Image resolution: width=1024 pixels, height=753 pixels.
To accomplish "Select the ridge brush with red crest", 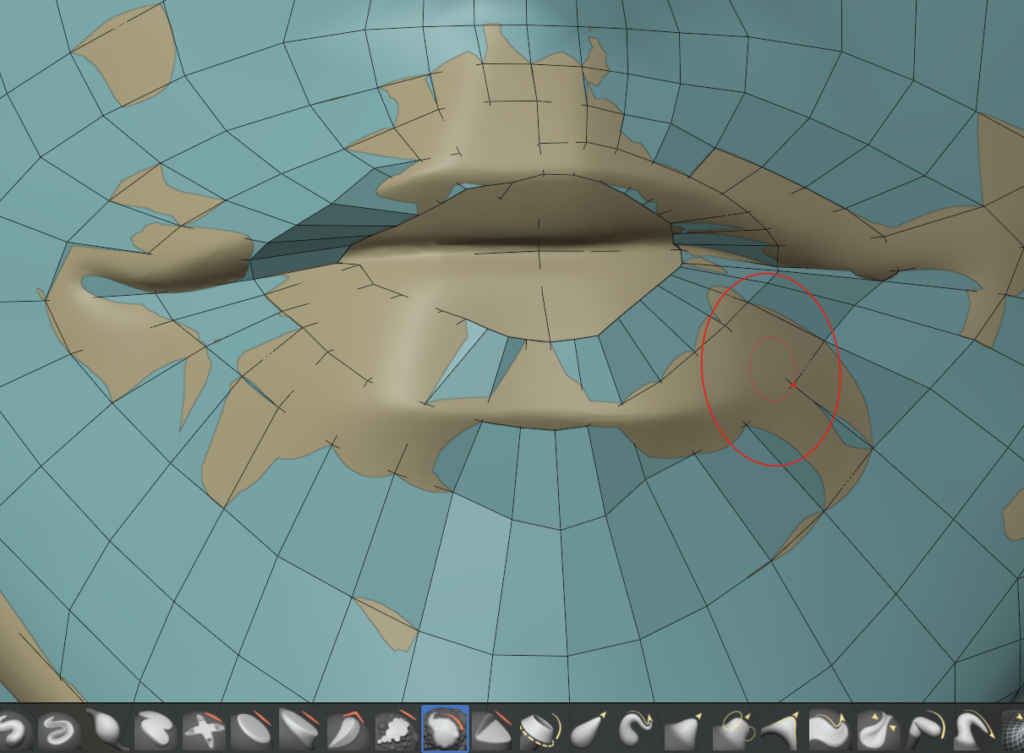I will pos(488,731).
